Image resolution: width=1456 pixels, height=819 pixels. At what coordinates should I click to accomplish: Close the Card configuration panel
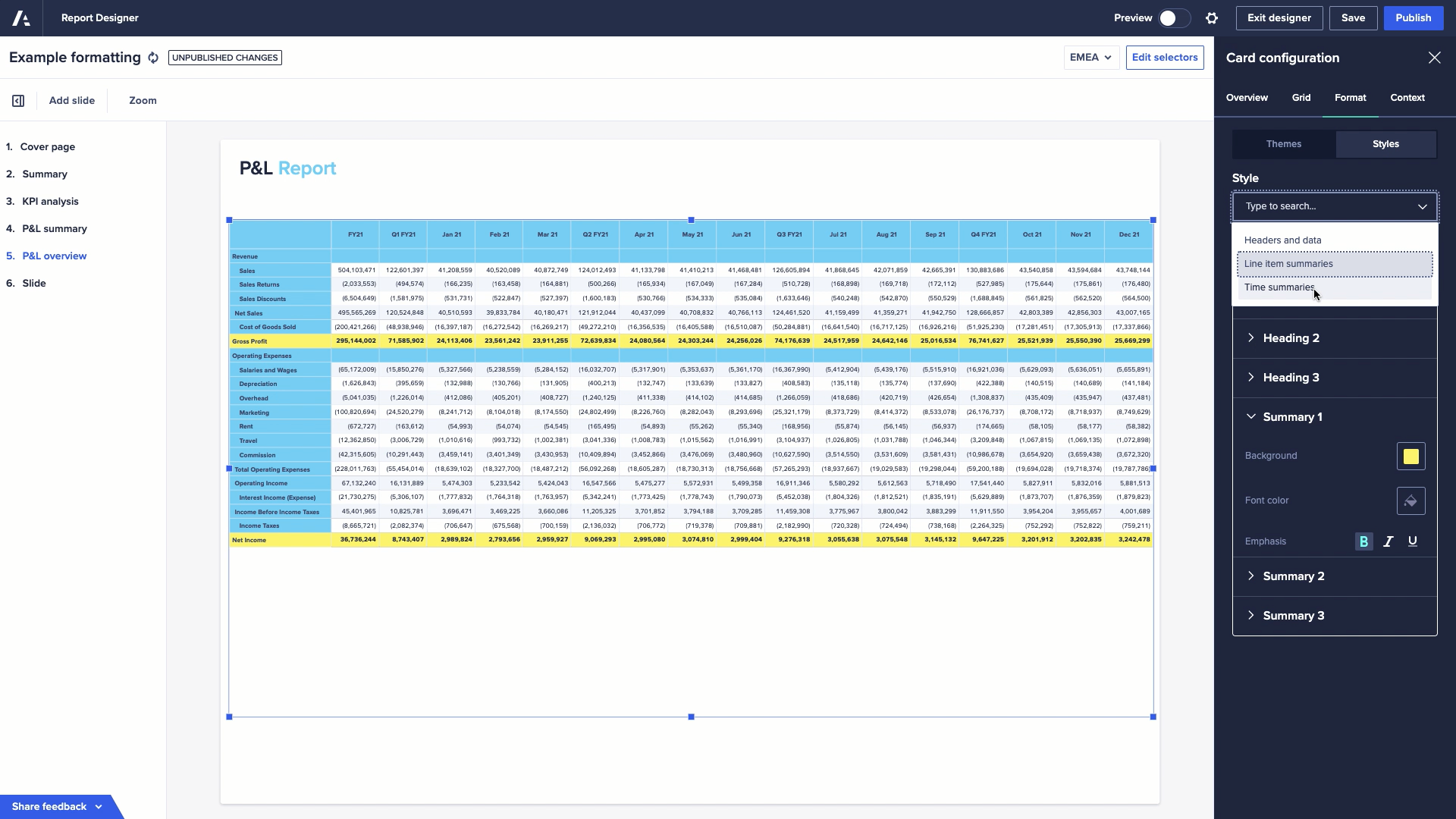pos(1434,58)
